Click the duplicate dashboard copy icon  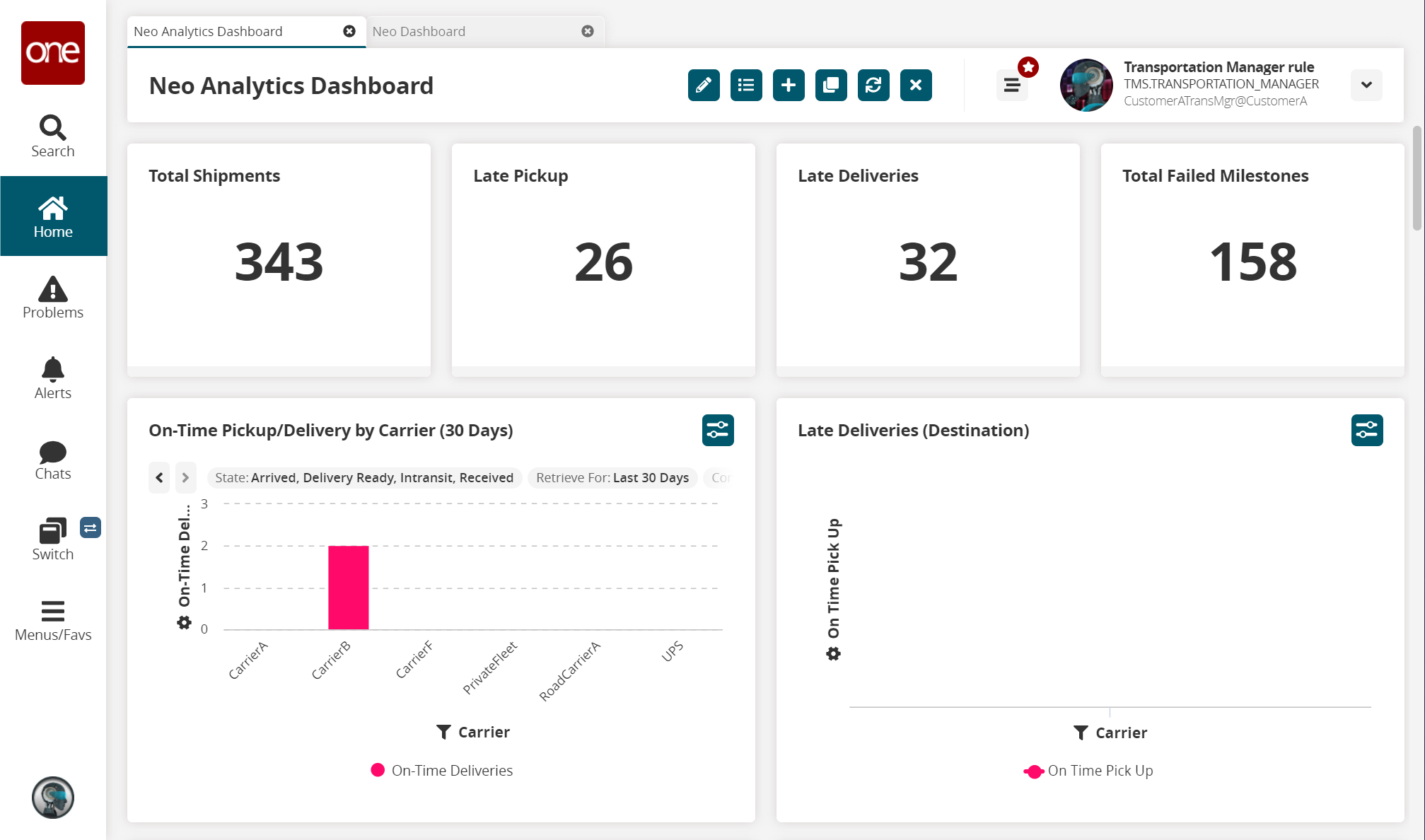pyautogui.click(x=831, y=85)
